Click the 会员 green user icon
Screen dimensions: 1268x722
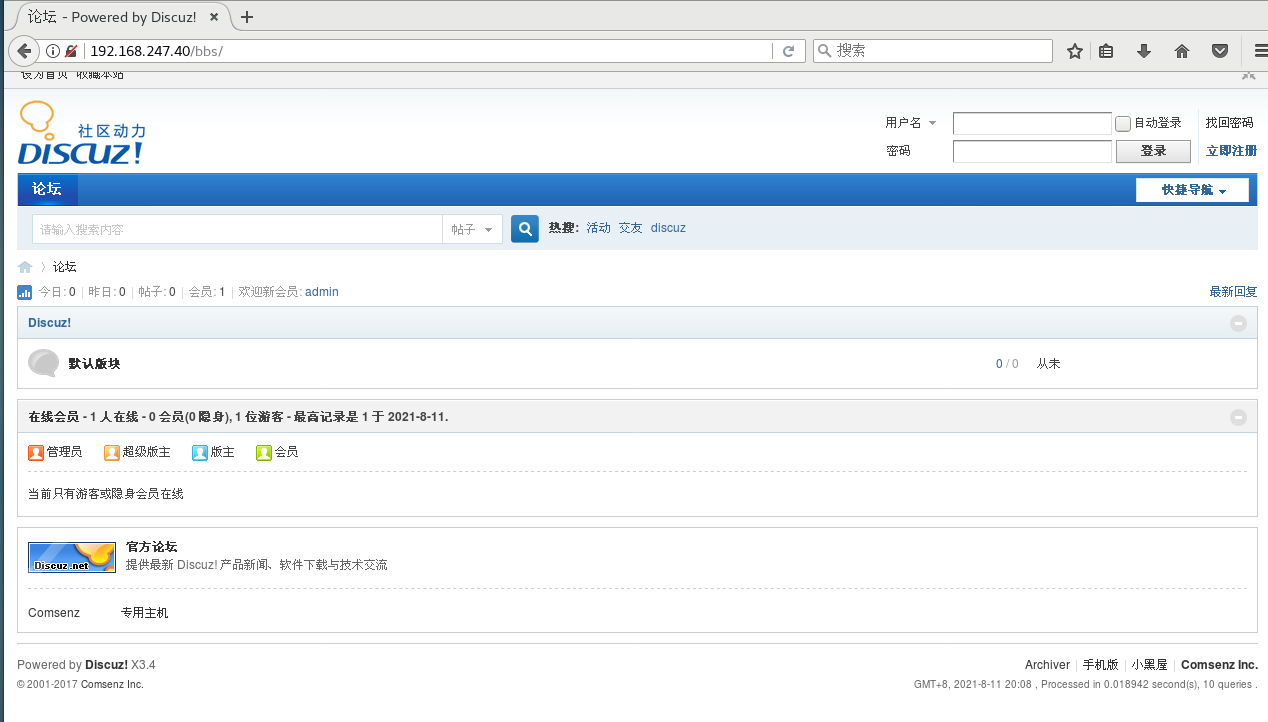pos(264,452)
